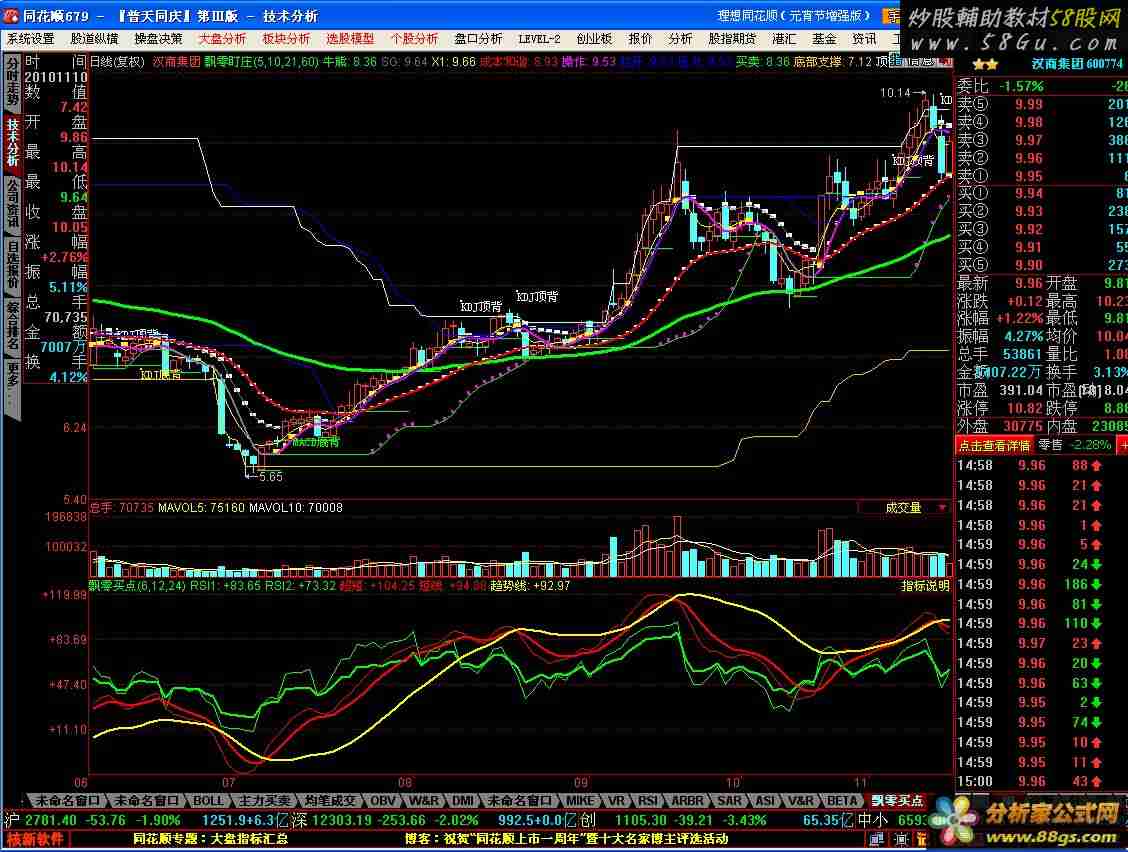The height and width of the screenshot is (852, 1128).
Task: Open the 操盘决策 menu
Action: coord(158,39)
